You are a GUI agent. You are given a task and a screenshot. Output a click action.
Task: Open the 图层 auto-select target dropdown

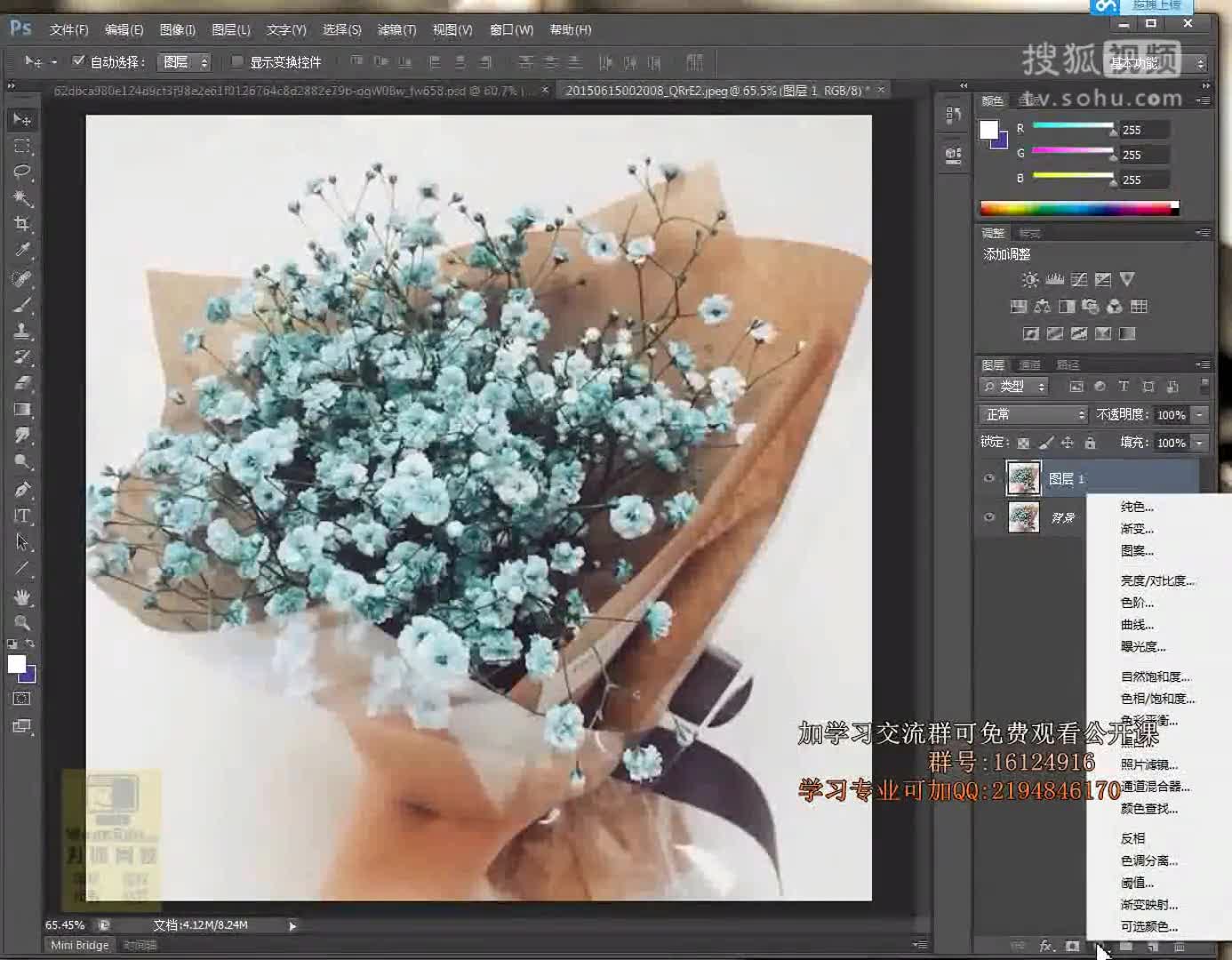(x=185, y=61)
